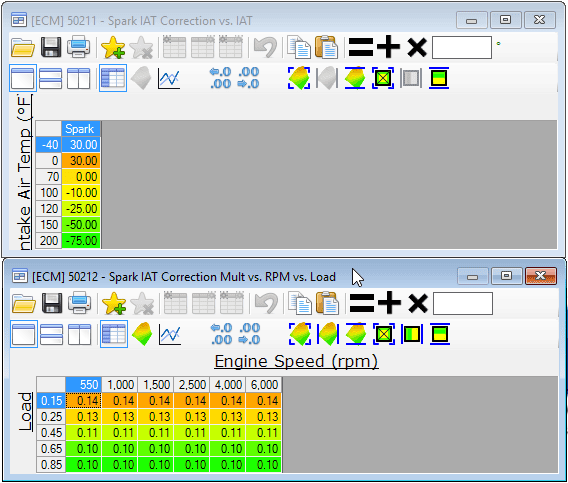Vertical interpolate icon in 50211 window
This screenshot has width=568, height=483.
click(x=355, y=78)
